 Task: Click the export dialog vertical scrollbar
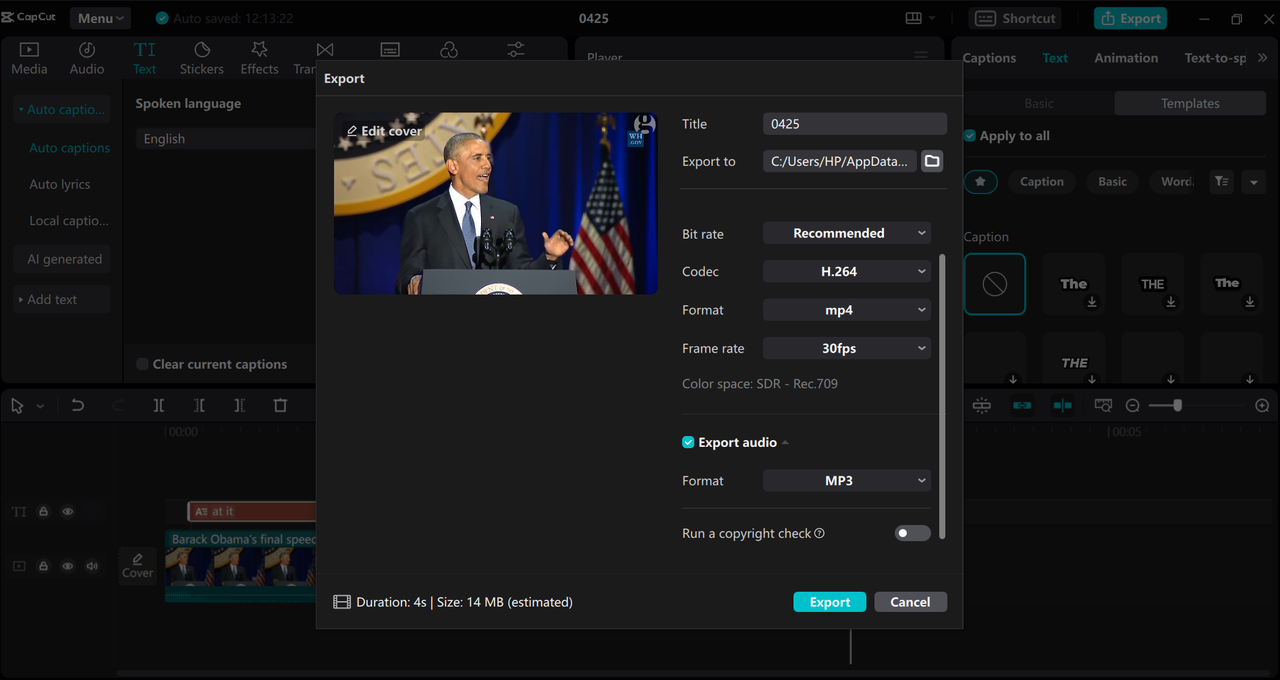click(x=942, y=397)
